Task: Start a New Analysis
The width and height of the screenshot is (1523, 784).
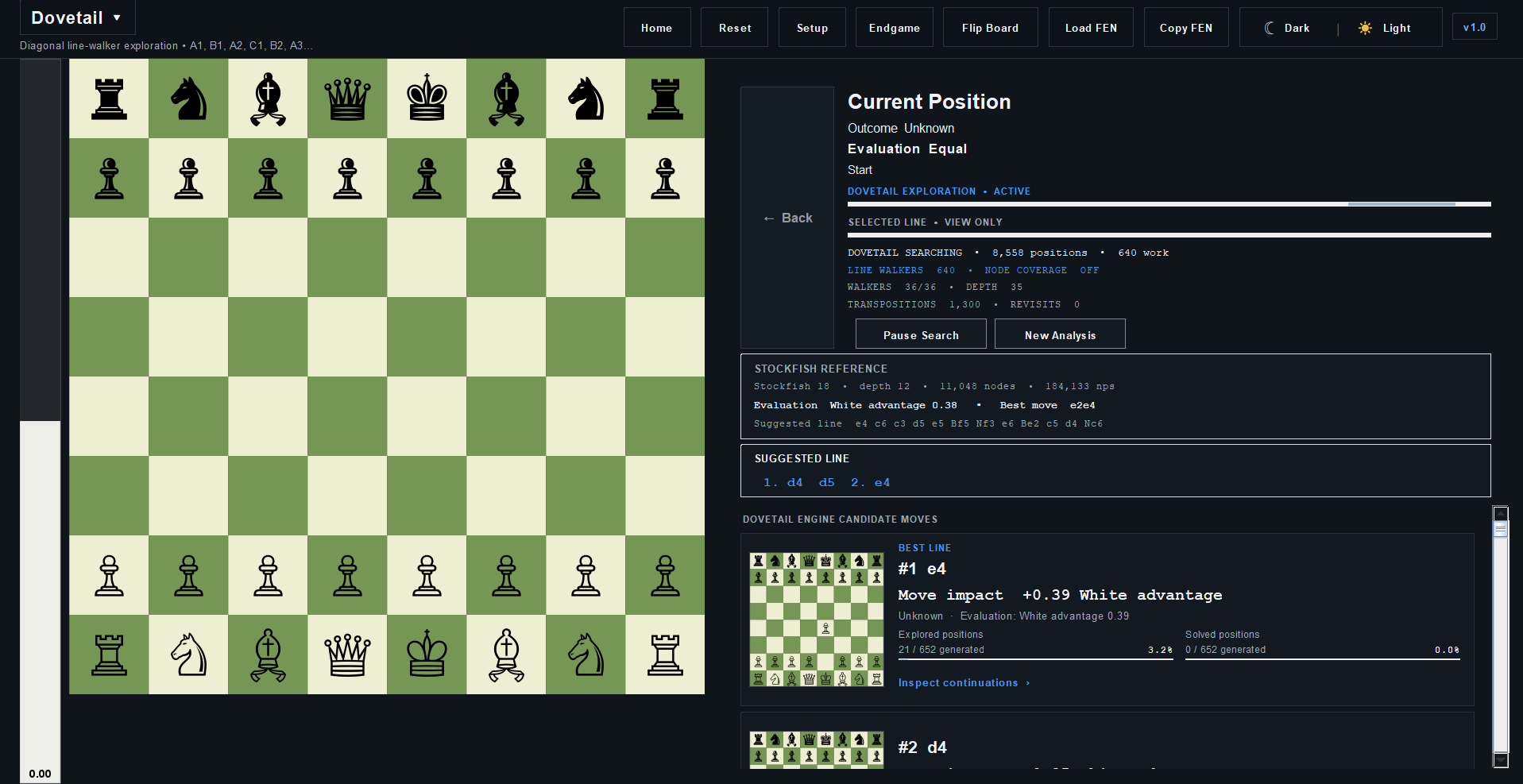Action: tap(1060, 334)
